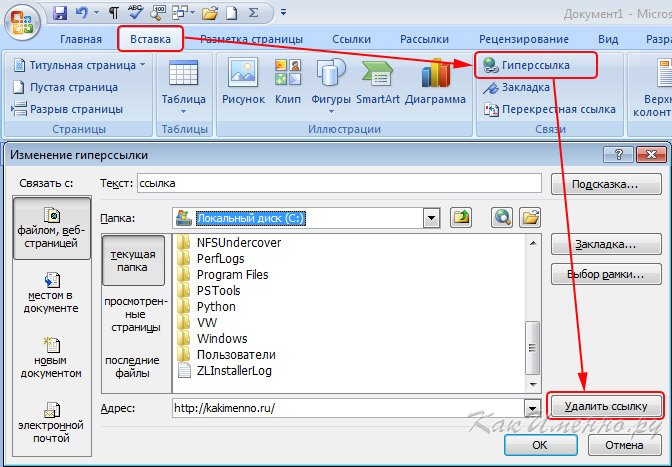The height and width of the screenshot is (467, 672).
Task: Click the Выбор рамки... button
Action: click(606, 274)
